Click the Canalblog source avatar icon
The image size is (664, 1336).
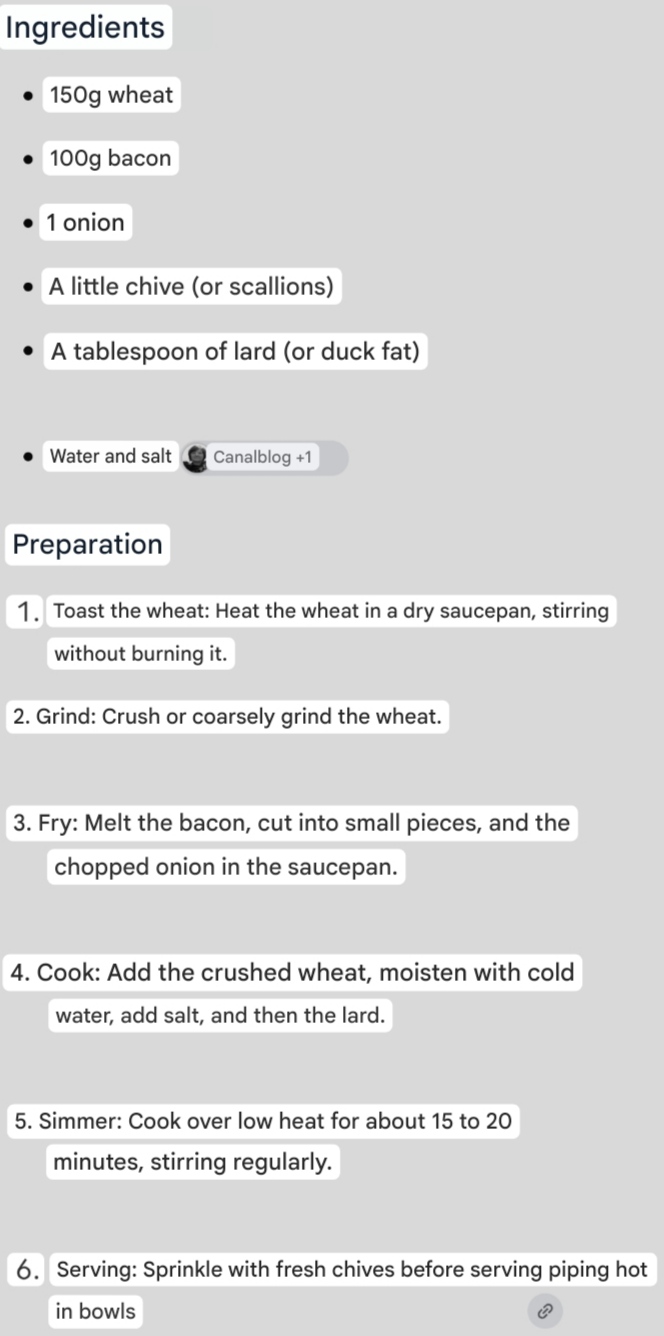click(196, 458)
